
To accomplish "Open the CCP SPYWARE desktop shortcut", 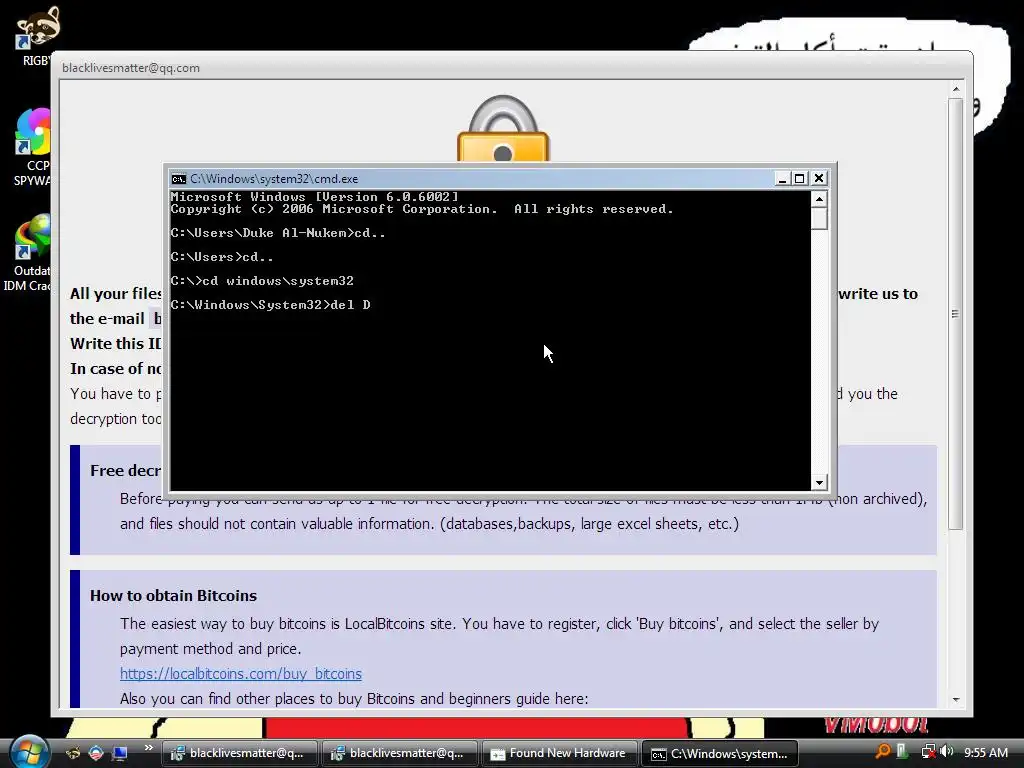I will tap(31, 147).
